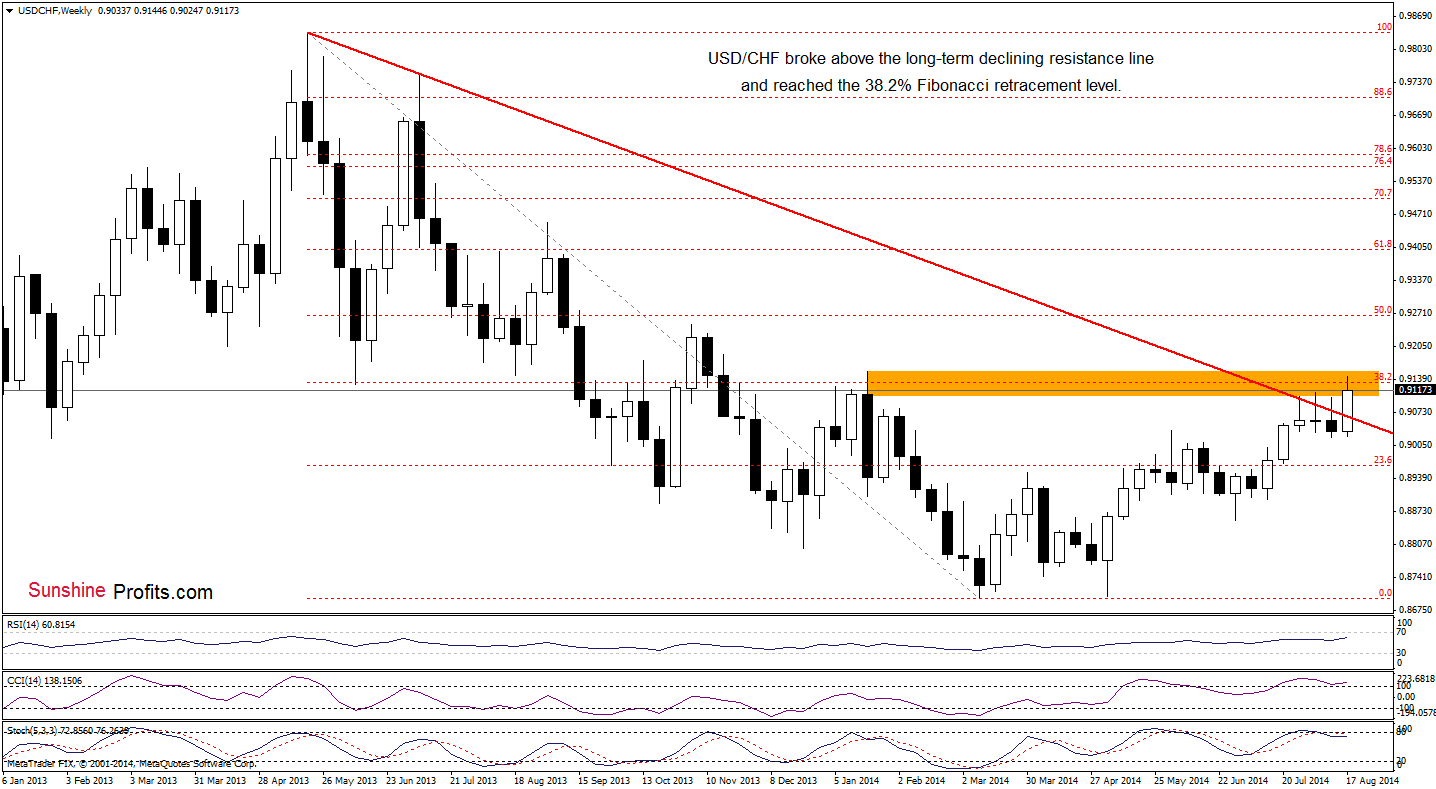Click the 50.0 Fibonacci level label

[1383, 310]
